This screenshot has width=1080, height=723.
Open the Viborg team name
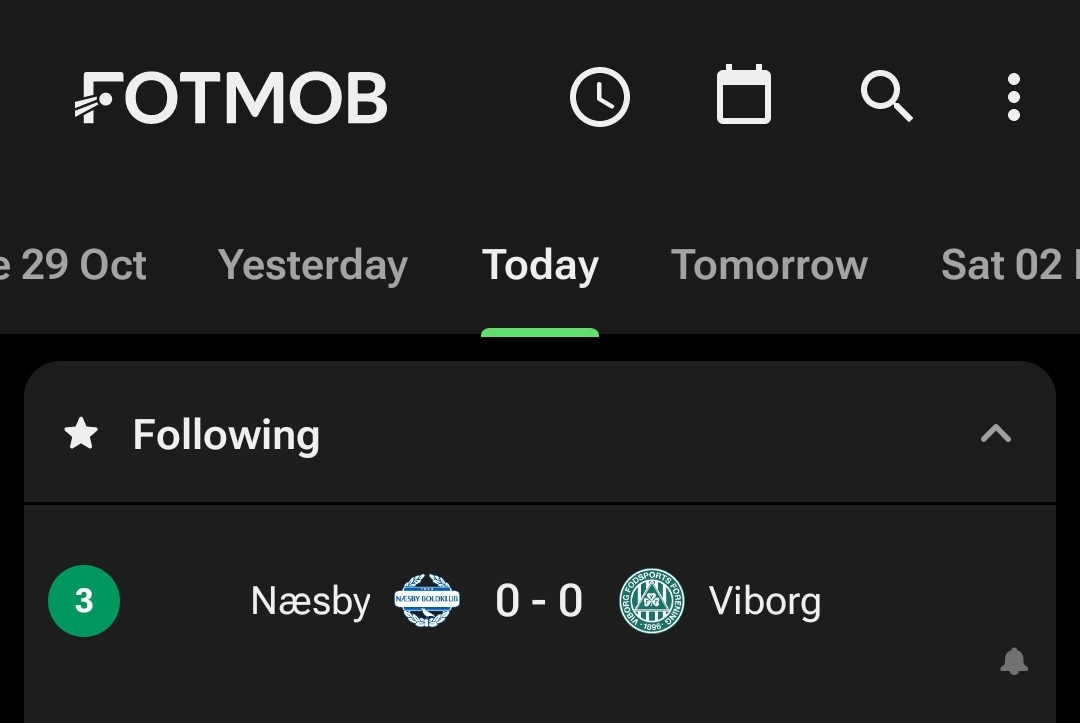click(765, 602)
